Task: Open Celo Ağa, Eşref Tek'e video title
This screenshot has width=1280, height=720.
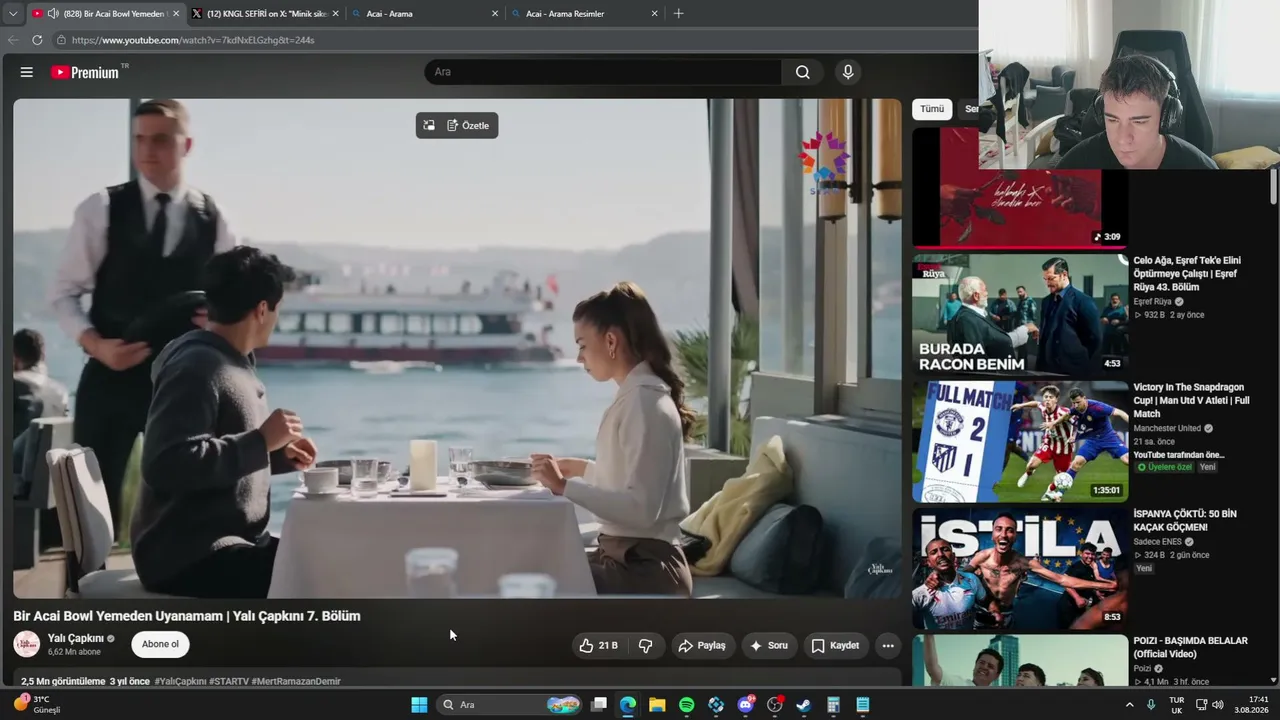Action: click(x=1187, y=274)
